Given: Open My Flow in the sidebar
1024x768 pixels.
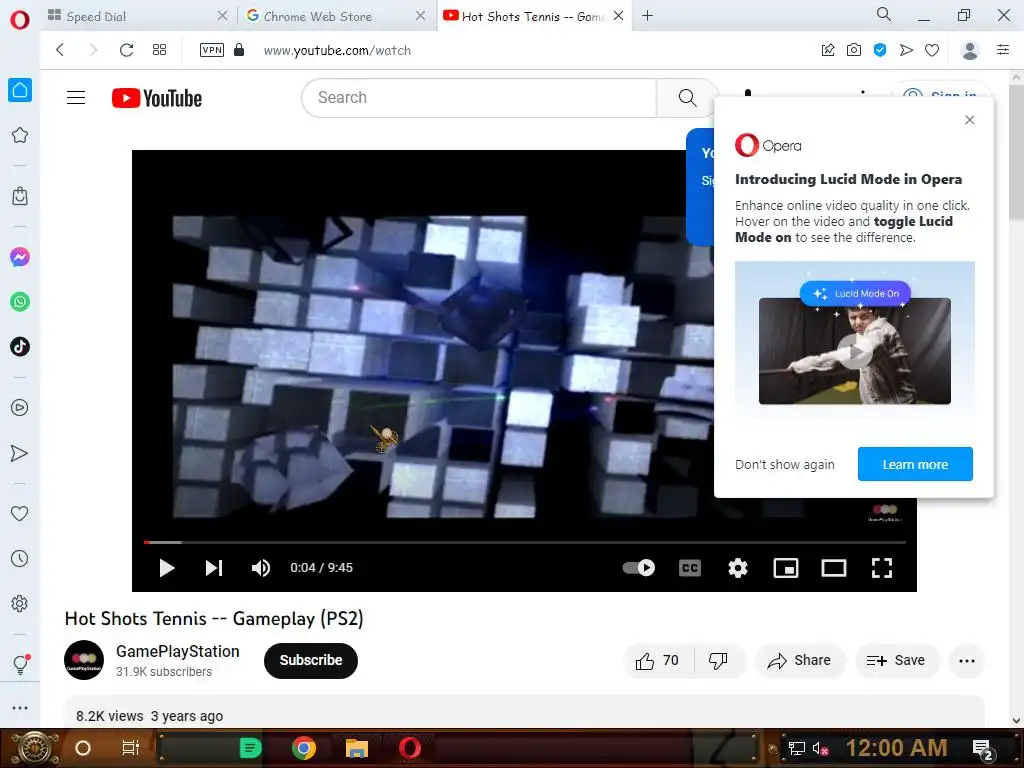Looking at the screenshot, I should 20,453.
